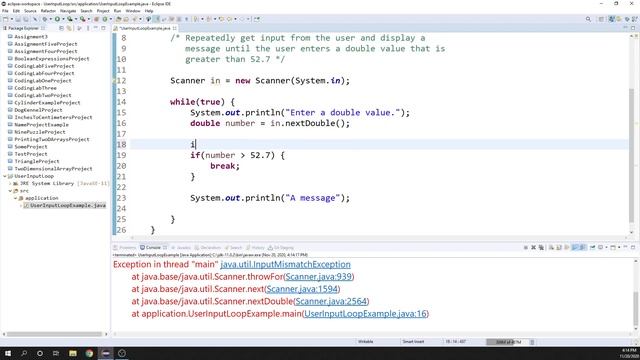Click Package Explorer horizontal scrollbar
The height and width of the screenshot is (360, 640).
54,334
